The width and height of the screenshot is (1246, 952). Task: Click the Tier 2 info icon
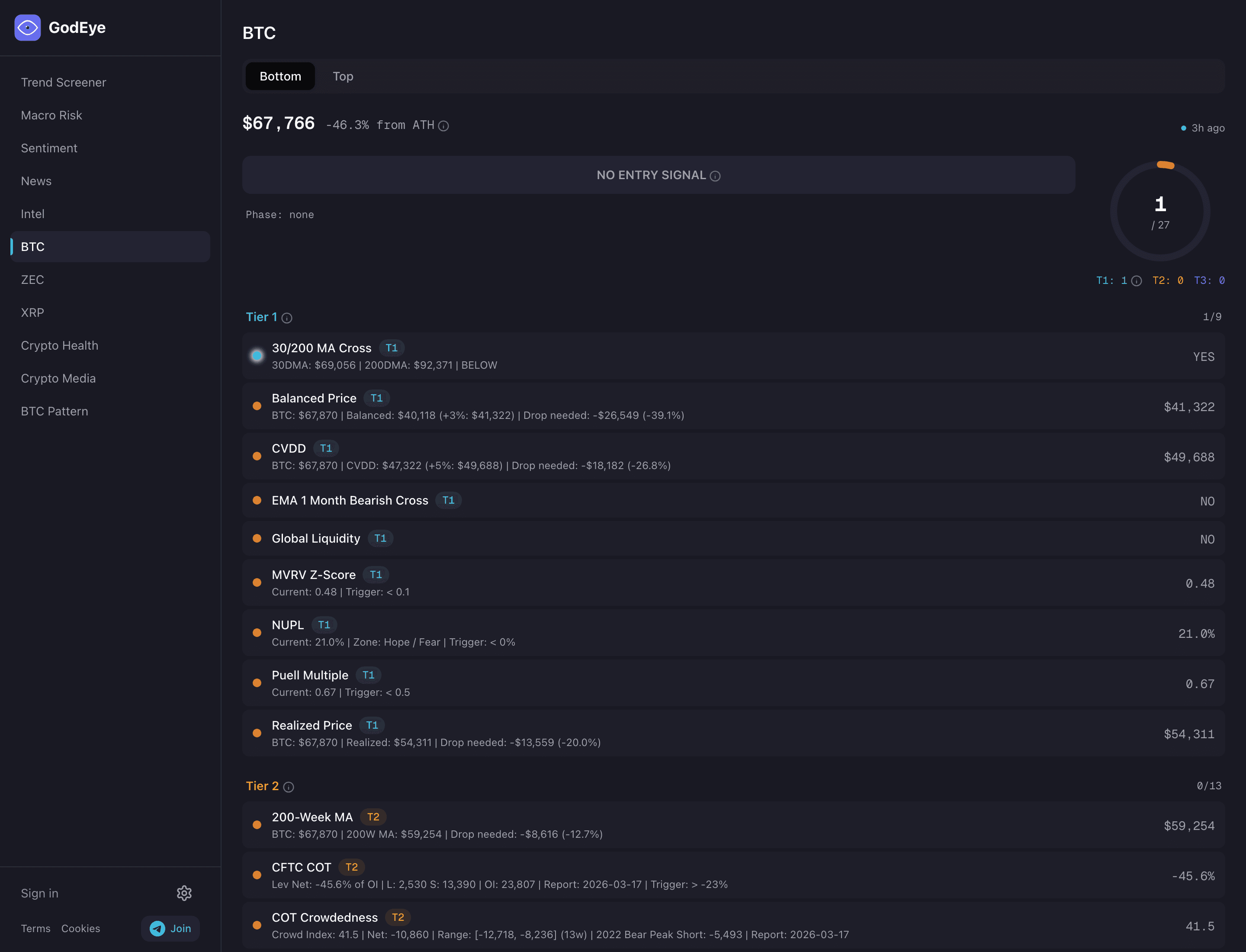coord(289,787)
